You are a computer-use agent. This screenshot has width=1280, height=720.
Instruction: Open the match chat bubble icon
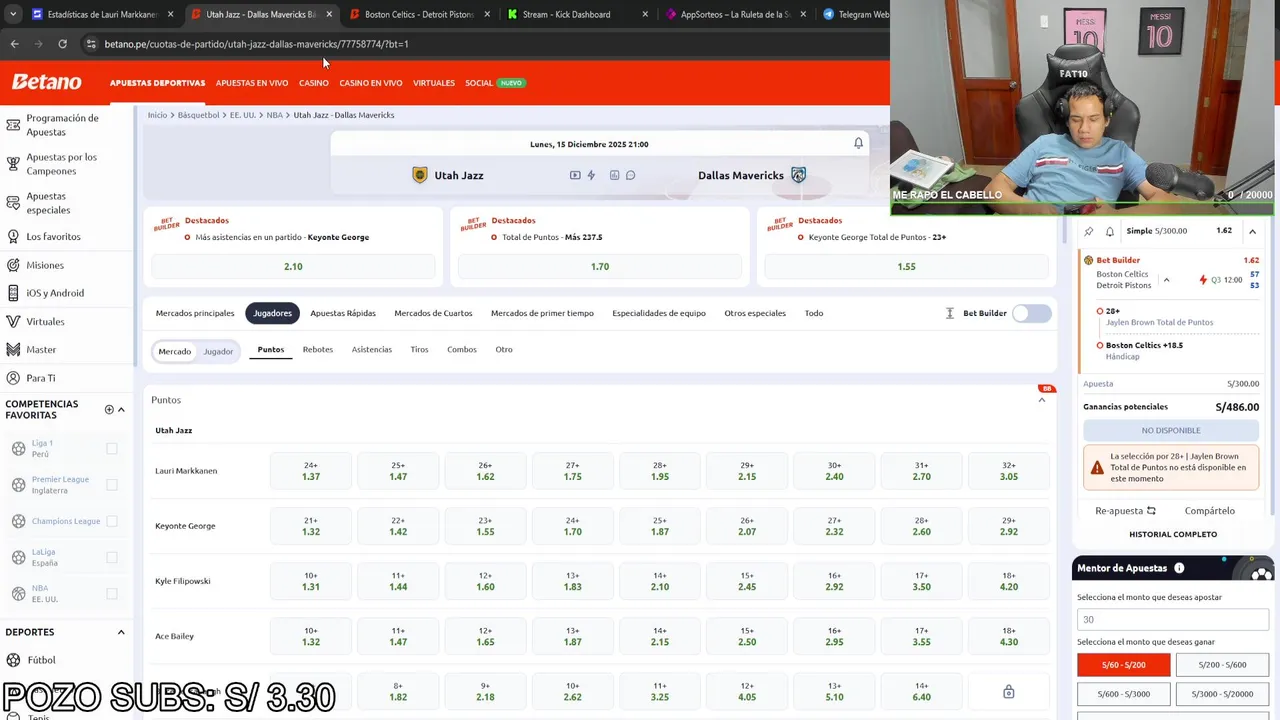[630, 175]
